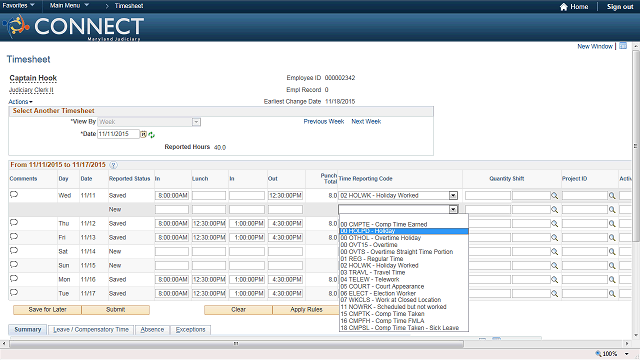Open the Exceptions tab

click(x=191, y=329)
